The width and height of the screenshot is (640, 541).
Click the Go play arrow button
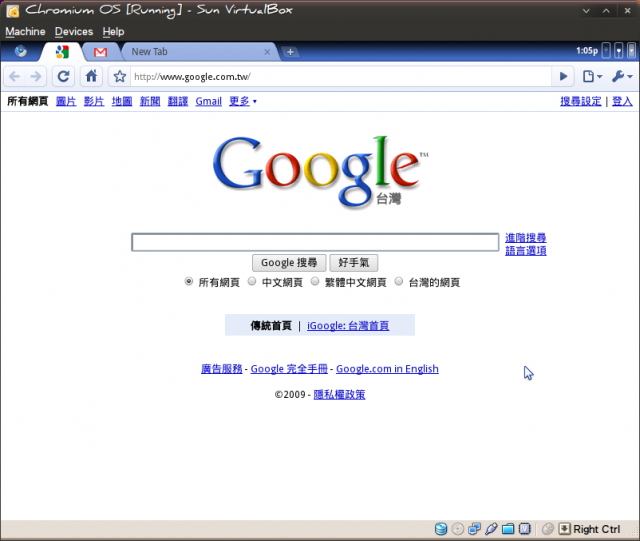(x=563, y=76)
